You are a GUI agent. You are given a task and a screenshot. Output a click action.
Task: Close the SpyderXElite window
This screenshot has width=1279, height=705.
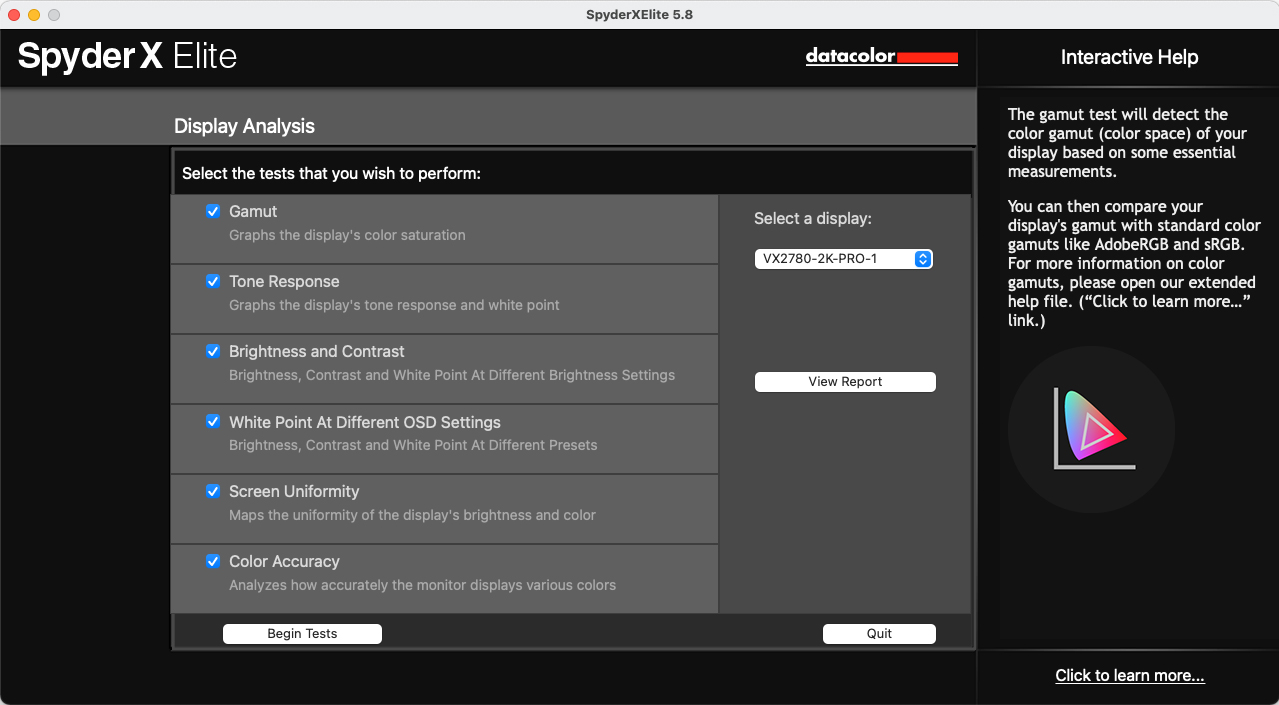14,15
